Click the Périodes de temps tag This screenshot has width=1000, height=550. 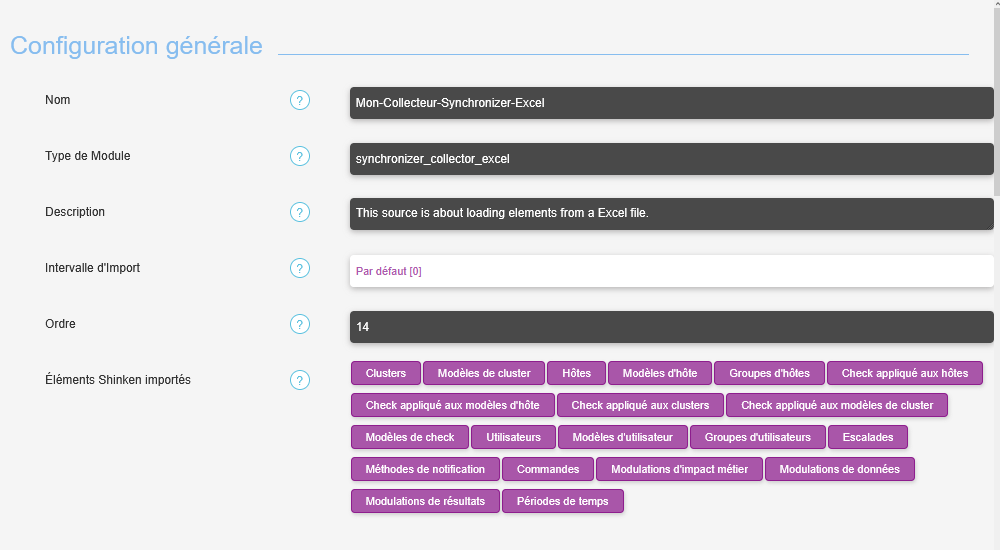tap(562, 501)
